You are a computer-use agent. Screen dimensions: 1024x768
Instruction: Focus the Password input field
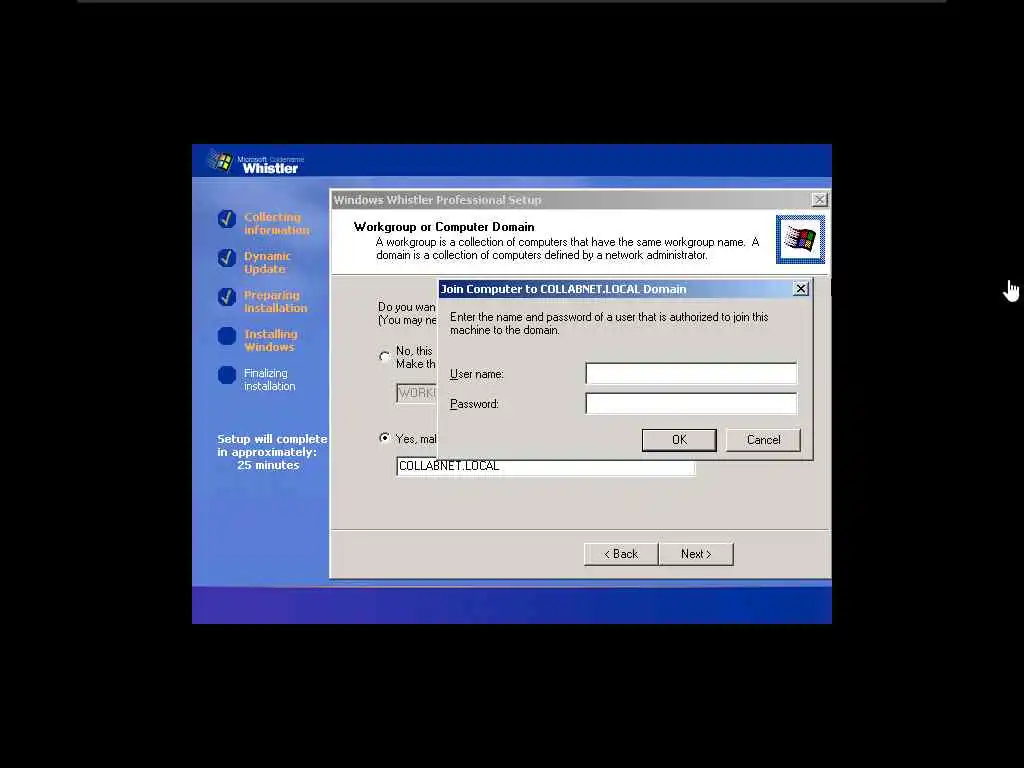tap(691, 404)
